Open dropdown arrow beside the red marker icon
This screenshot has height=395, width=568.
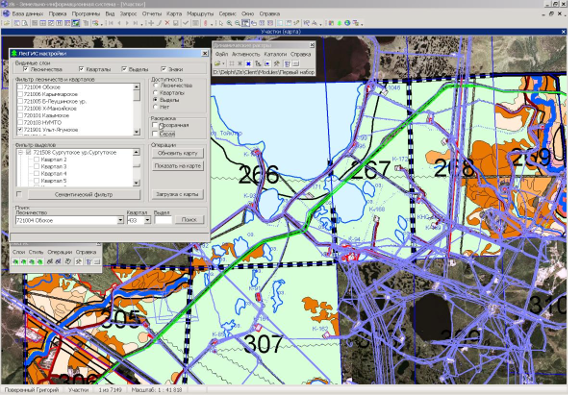pyautogui.click(x=212, y=24)
